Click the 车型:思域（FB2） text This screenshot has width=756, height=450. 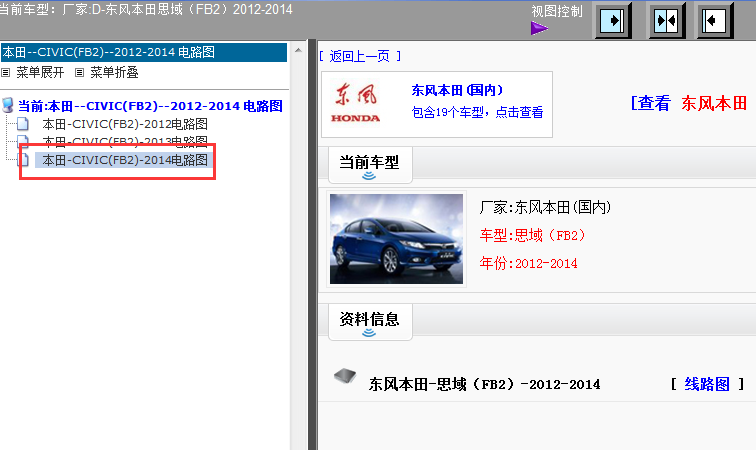[532, 235]
